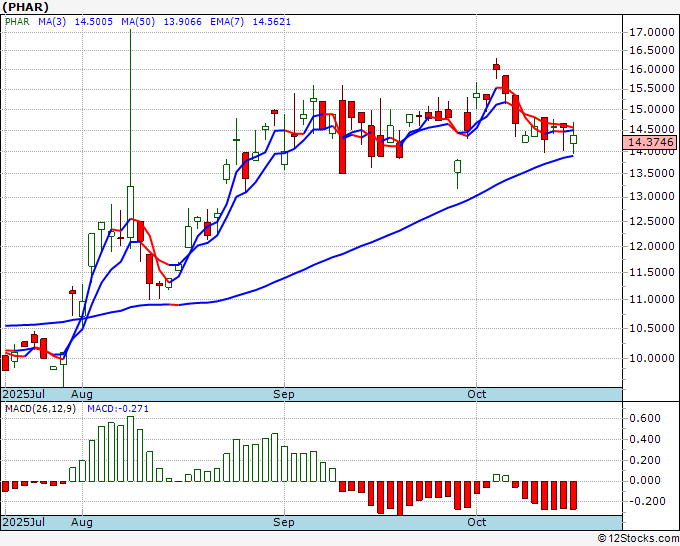Click the 10.0000 price axis label
The image size is (680, 546).
click(x=651, y=358)
